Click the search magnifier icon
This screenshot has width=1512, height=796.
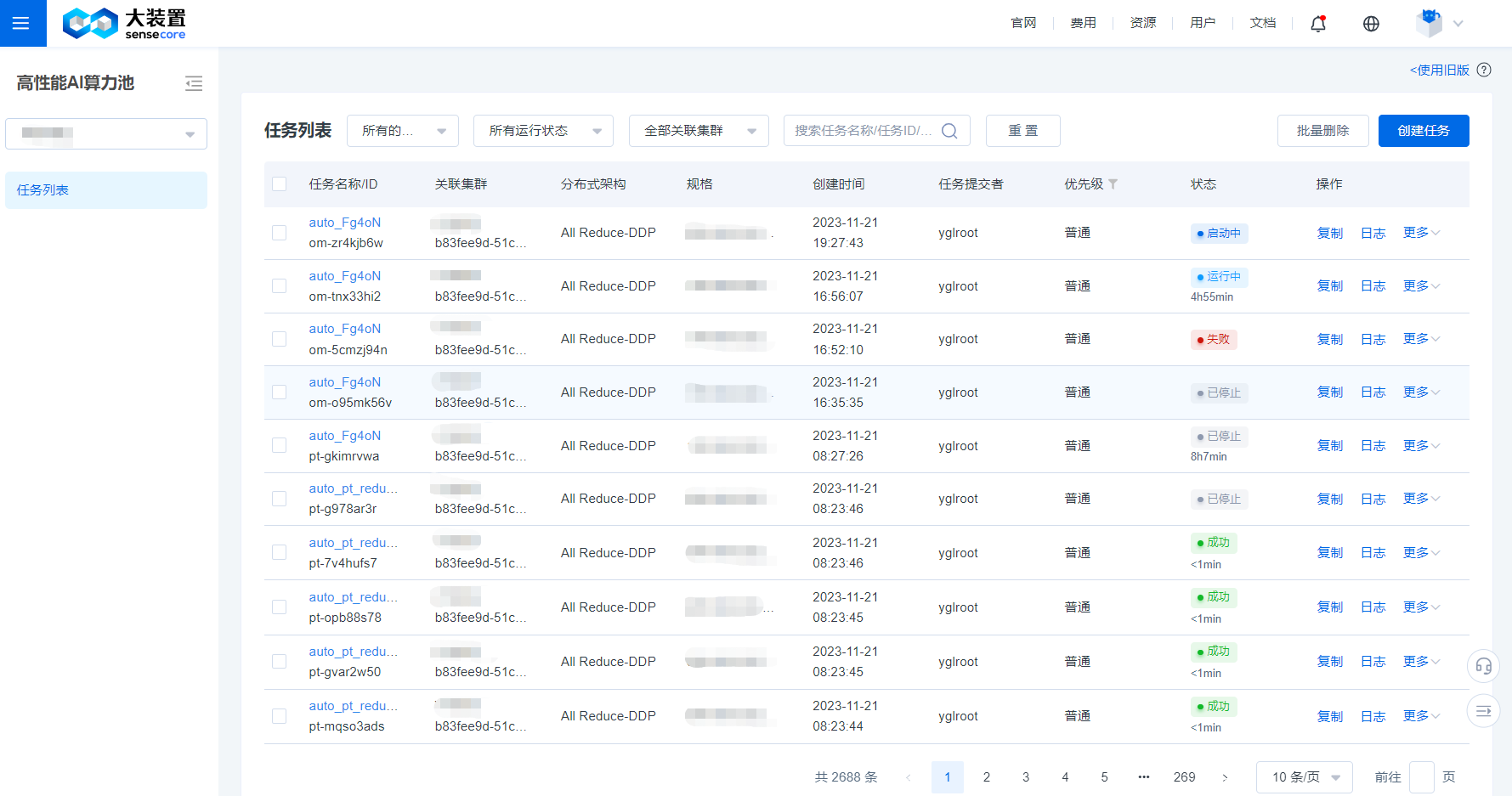(950, 131)
